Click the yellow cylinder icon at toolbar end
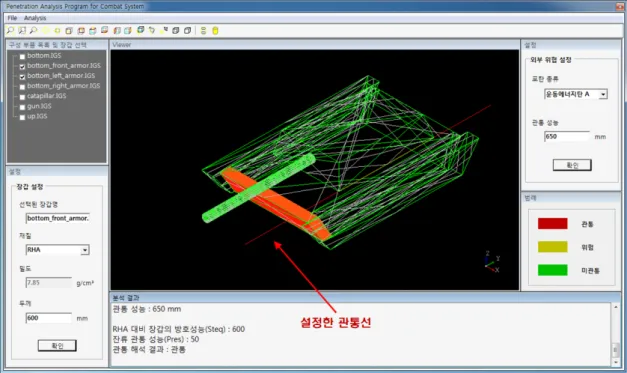 pyautogui.click(x=215, y=30)
